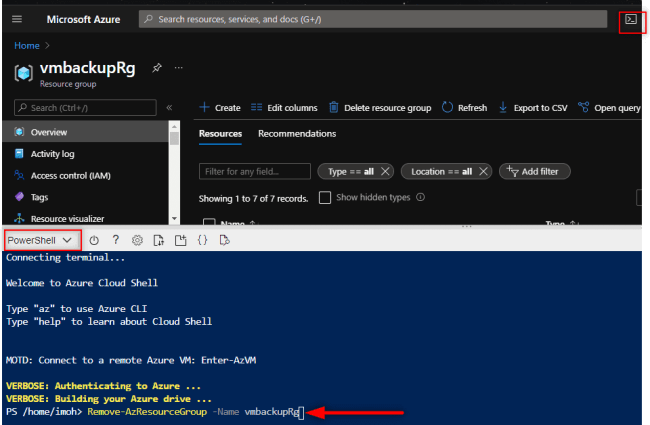The width and height of the screenshot is (650, 425).
Task: Toggle Show hidden types checkbox
Action: tap(325, 198)
